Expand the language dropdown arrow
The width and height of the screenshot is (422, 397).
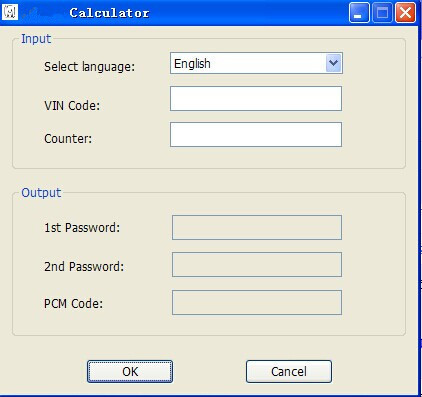(333, 63)
